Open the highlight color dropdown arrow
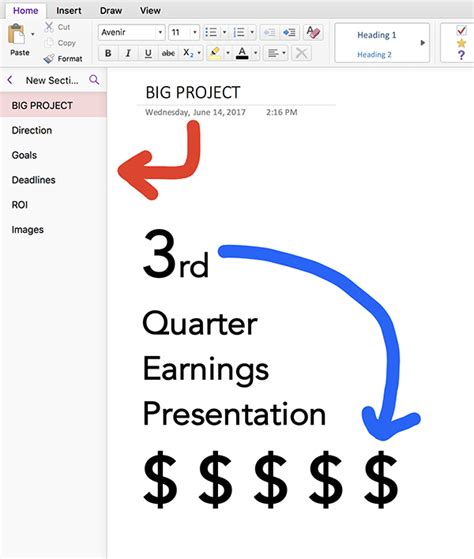Screen dimensions: 474x559 228,53
